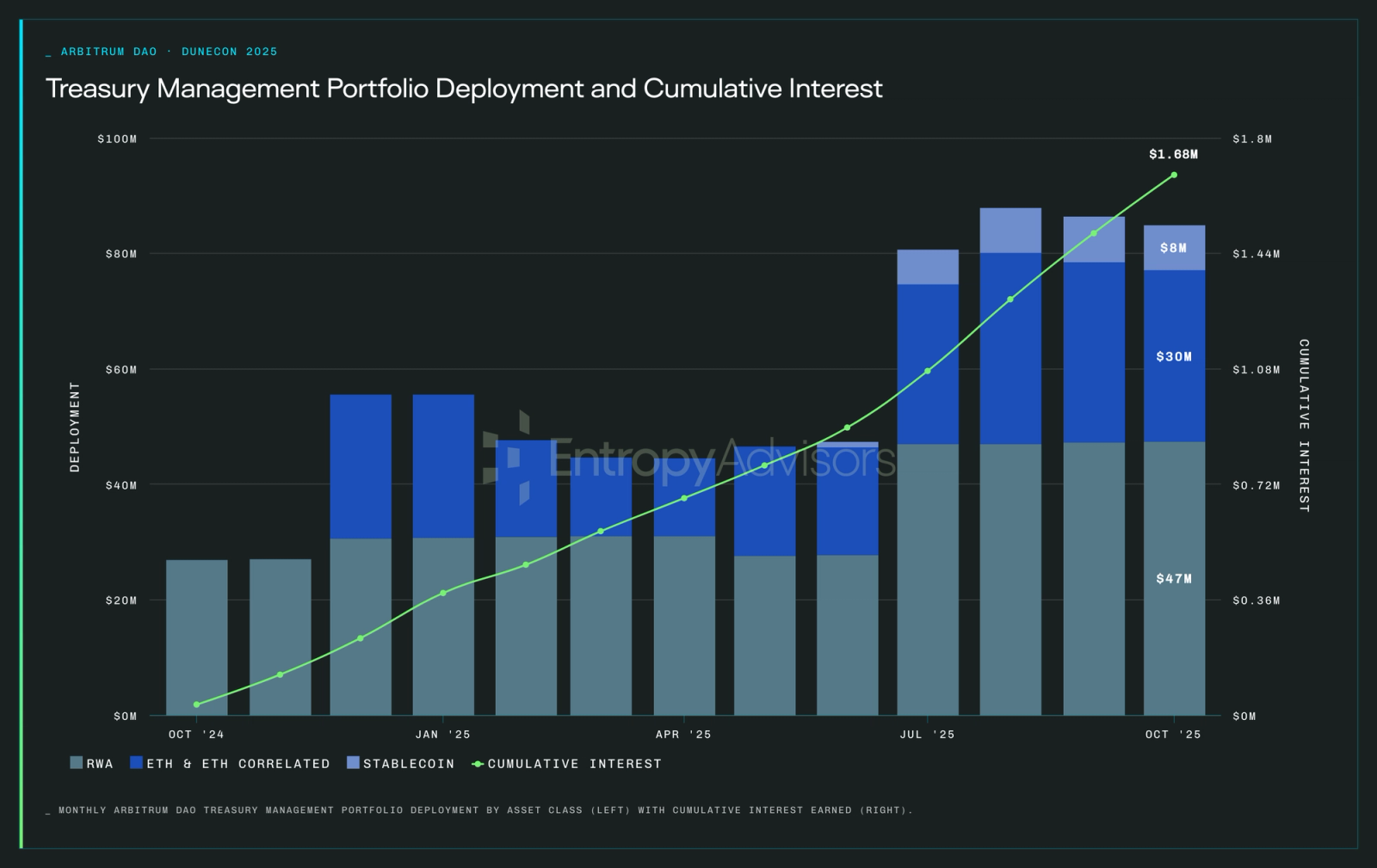Click the JAN '25 x-axis label
This screenshot has width=1377, height=868.
click(443, 735)
